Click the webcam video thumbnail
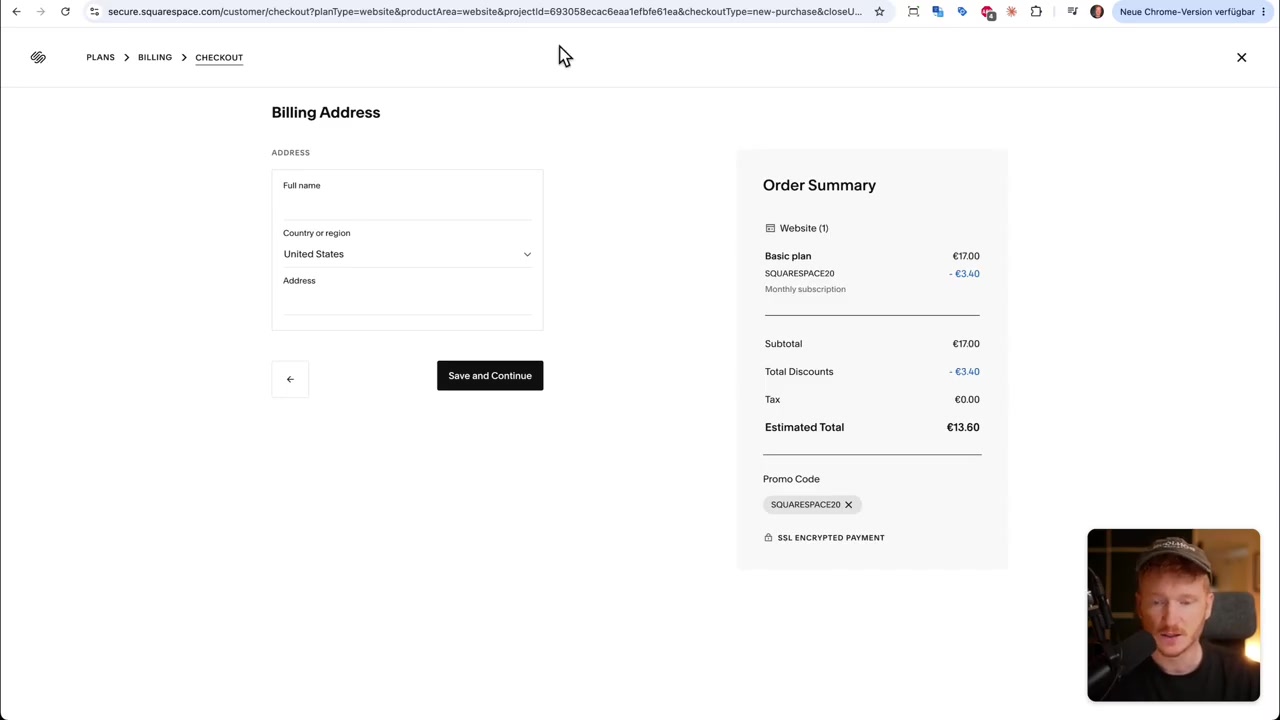Viewport: 1280px width, 720px height. [x=1173, y=615]
